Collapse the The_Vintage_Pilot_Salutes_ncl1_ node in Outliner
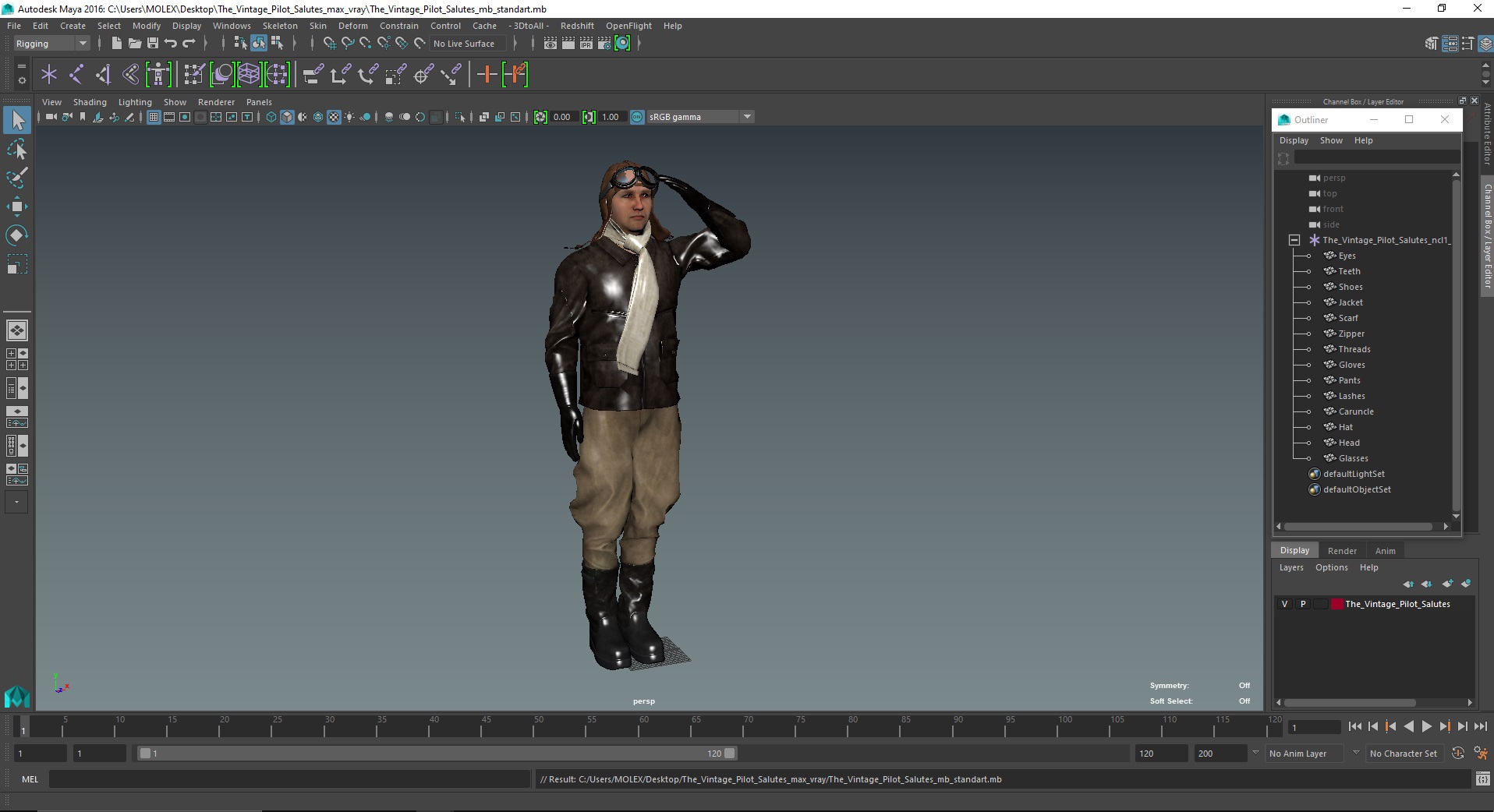The width and height of the screenshot is (1494, 812). [x=1294, y=240]
